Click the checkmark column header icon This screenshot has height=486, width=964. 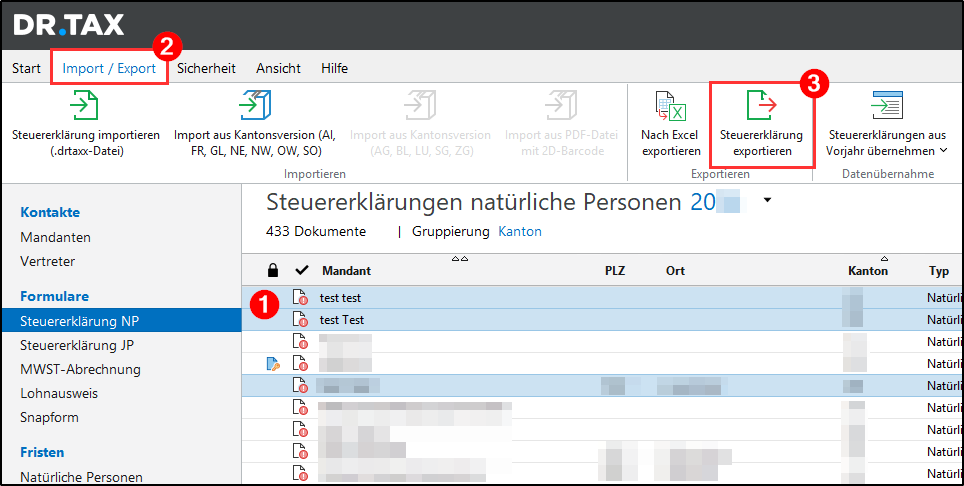pyautogui.click(x=301, y=271)
